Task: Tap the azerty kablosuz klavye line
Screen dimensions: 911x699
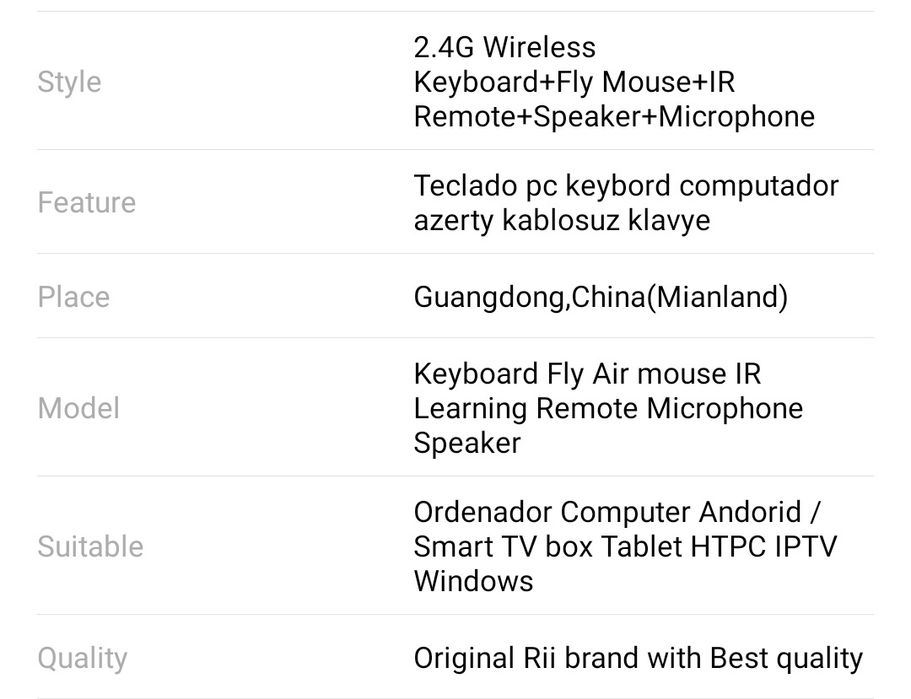Action: pos(561,220)
